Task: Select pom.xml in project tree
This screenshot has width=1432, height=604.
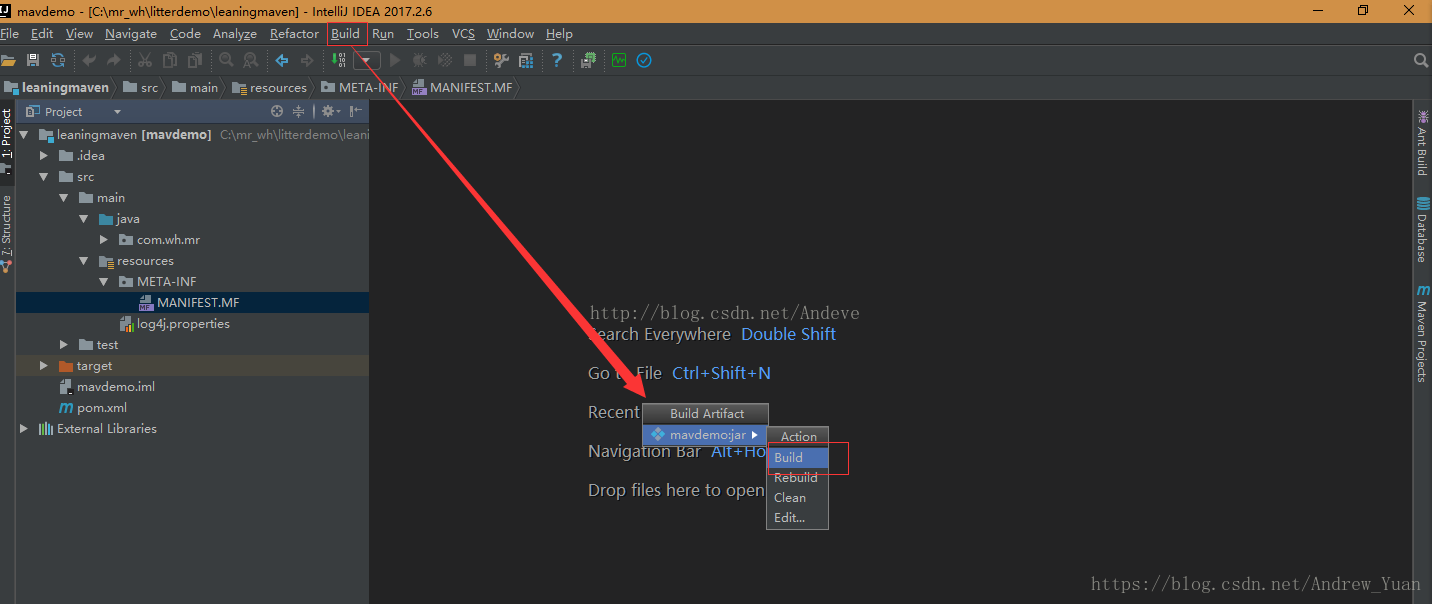Action: coord(102,407)
